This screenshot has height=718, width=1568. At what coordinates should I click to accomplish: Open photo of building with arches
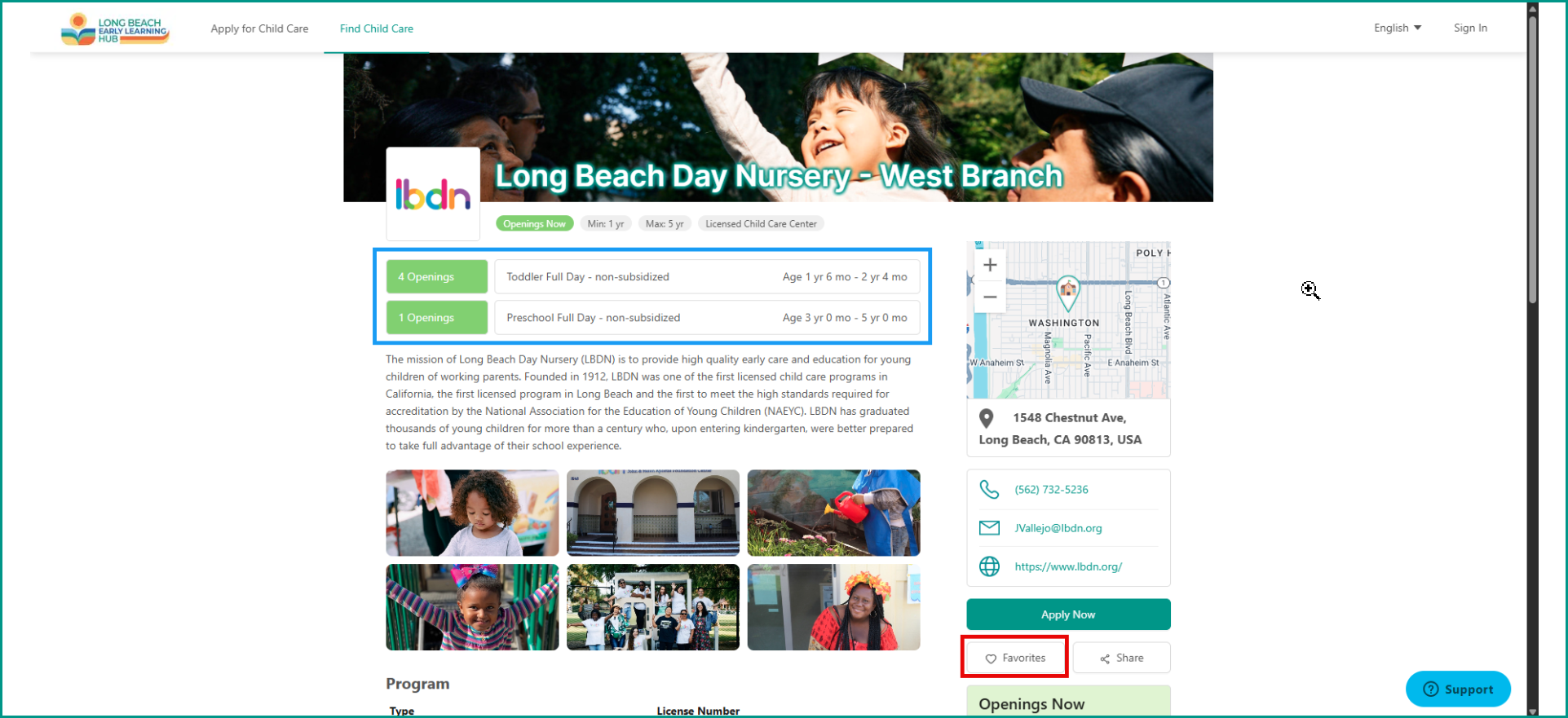coord(653,513)
